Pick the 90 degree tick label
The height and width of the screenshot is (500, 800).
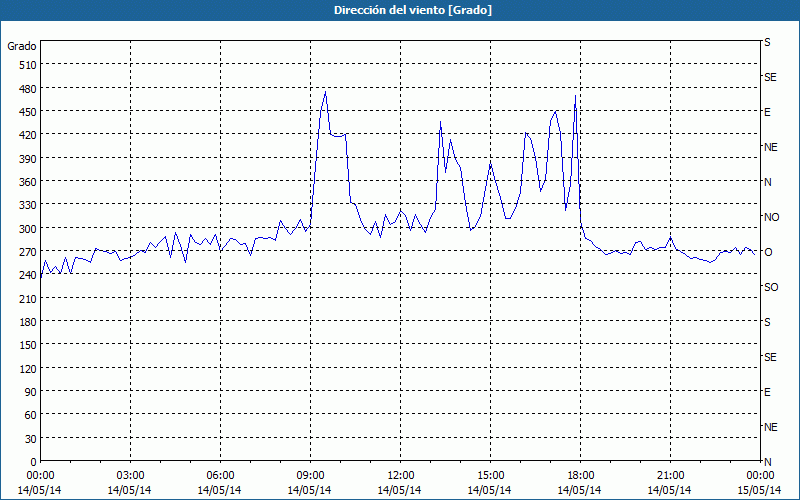coord(31,392)
